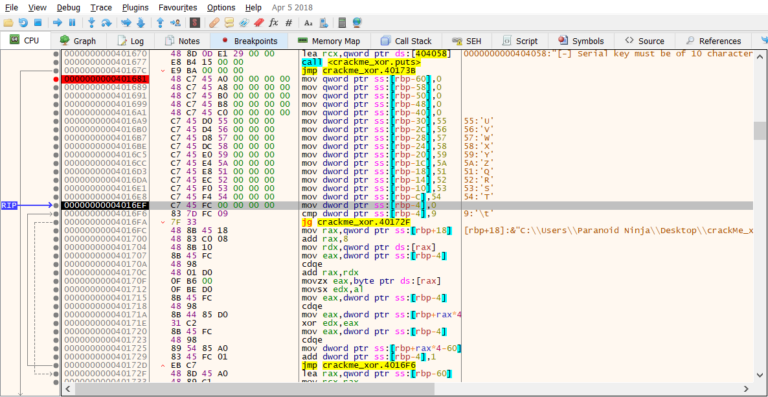
Task: Open the Patches dialog icon
Action: point(214,23)
